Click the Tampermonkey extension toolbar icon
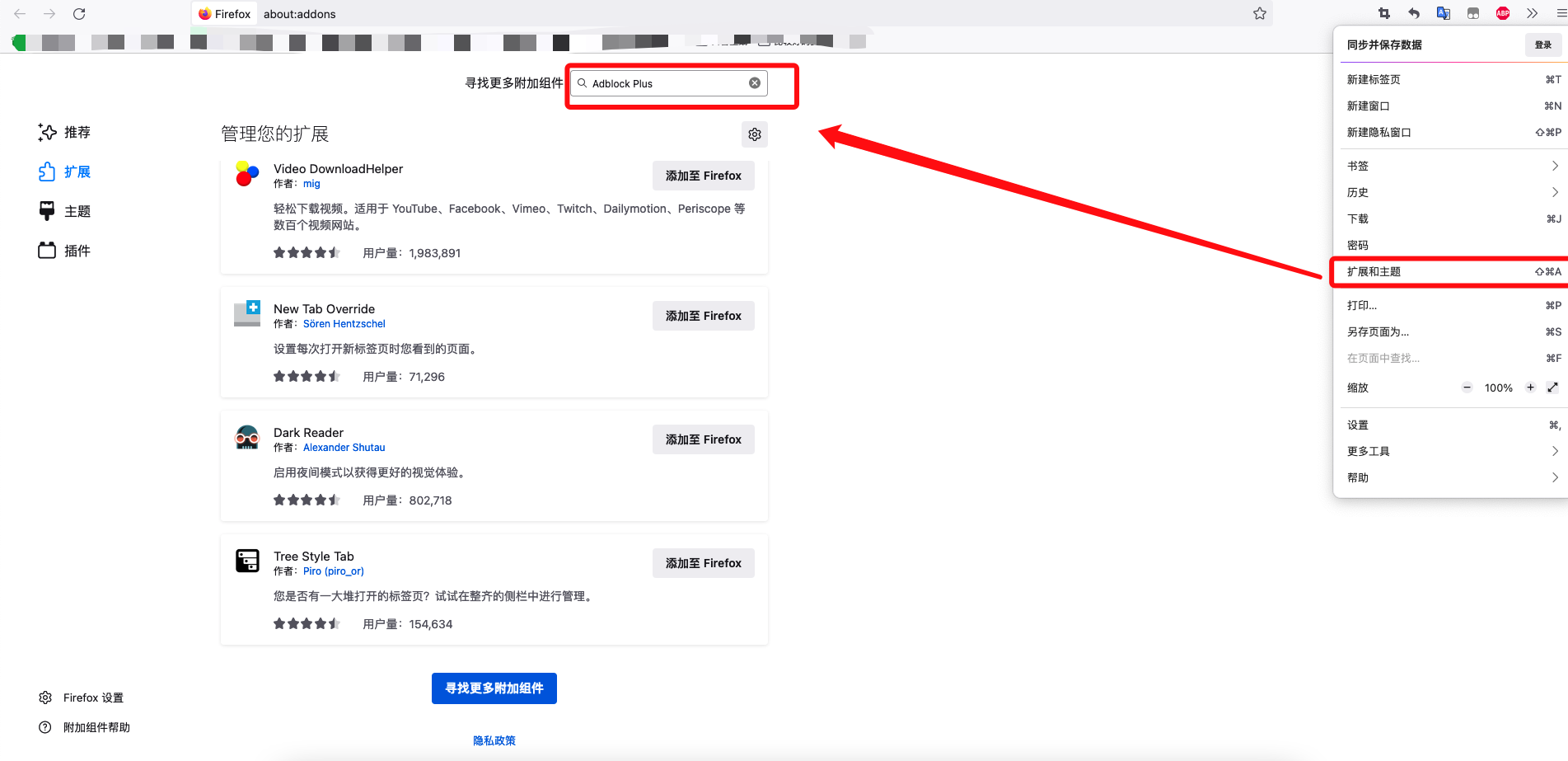1568x761 pixels. pyautogui.click(x=1473, y=13)
